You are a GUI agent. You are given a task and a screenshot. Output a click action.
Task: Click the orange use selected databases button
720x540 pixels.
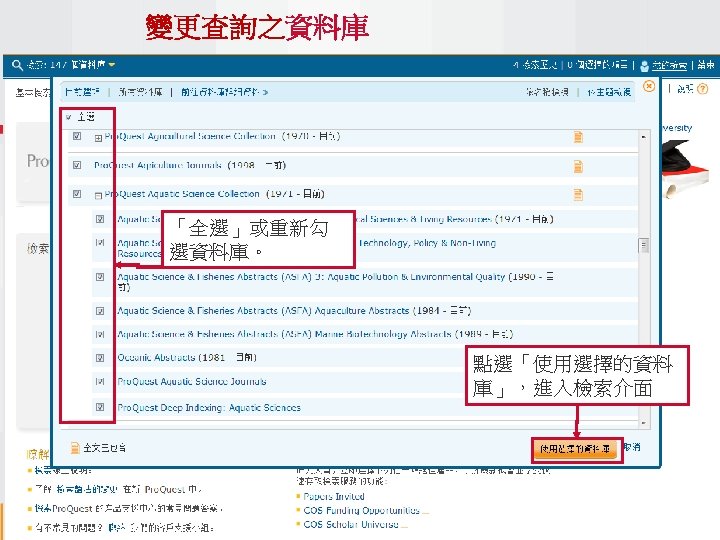(x=576, y=449)
